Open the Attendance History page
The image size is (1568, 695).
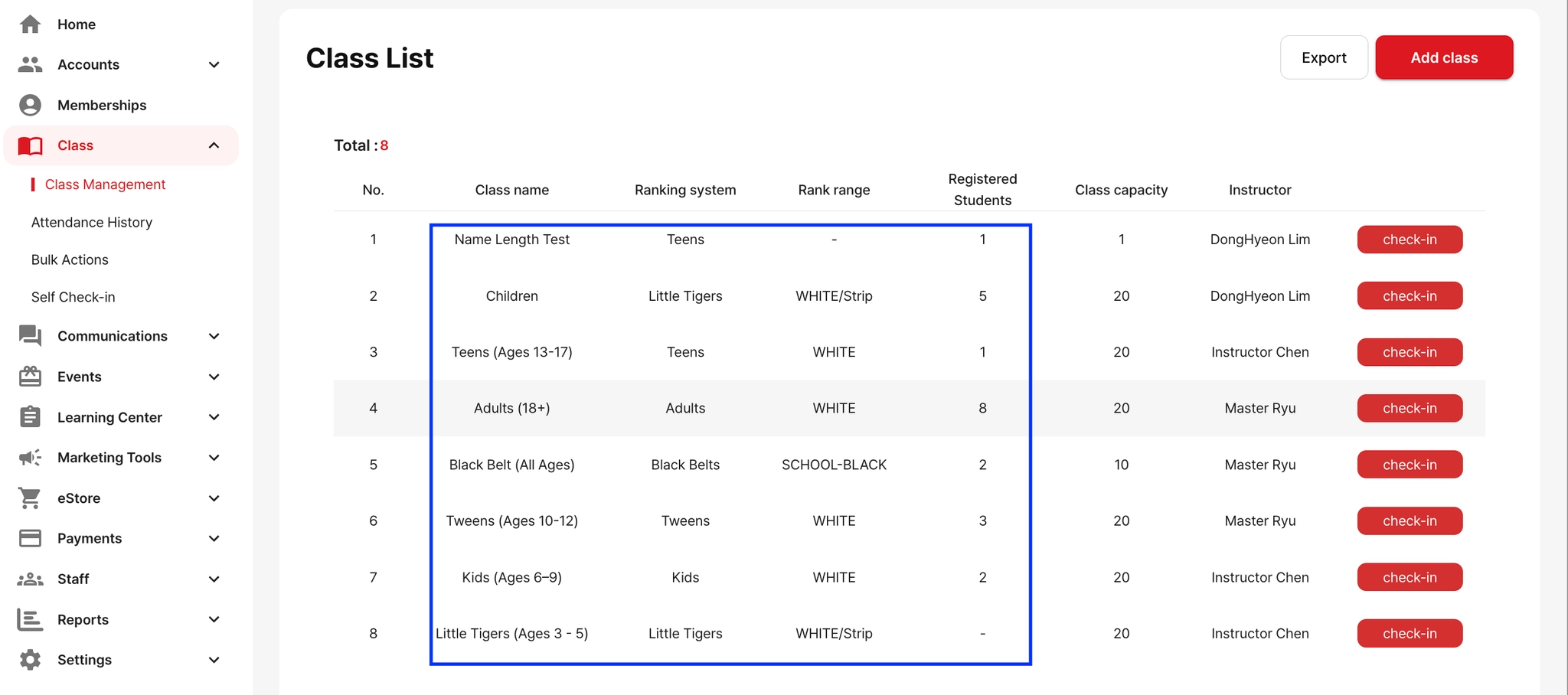(92, 222)
